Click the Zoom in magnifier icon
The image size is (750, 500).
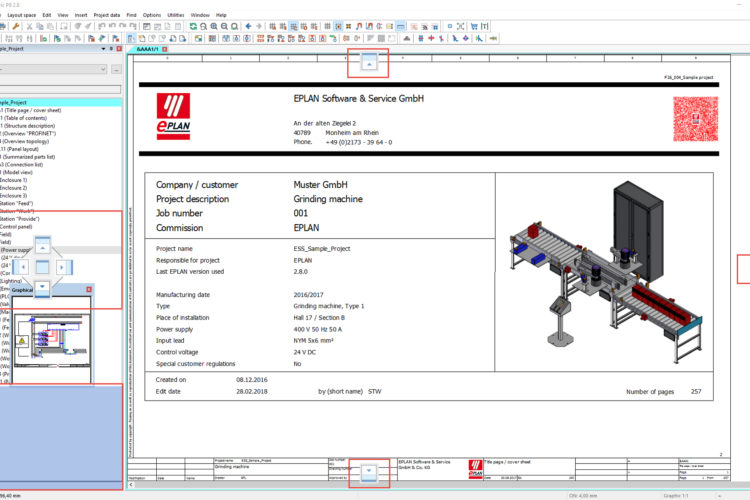214,26
